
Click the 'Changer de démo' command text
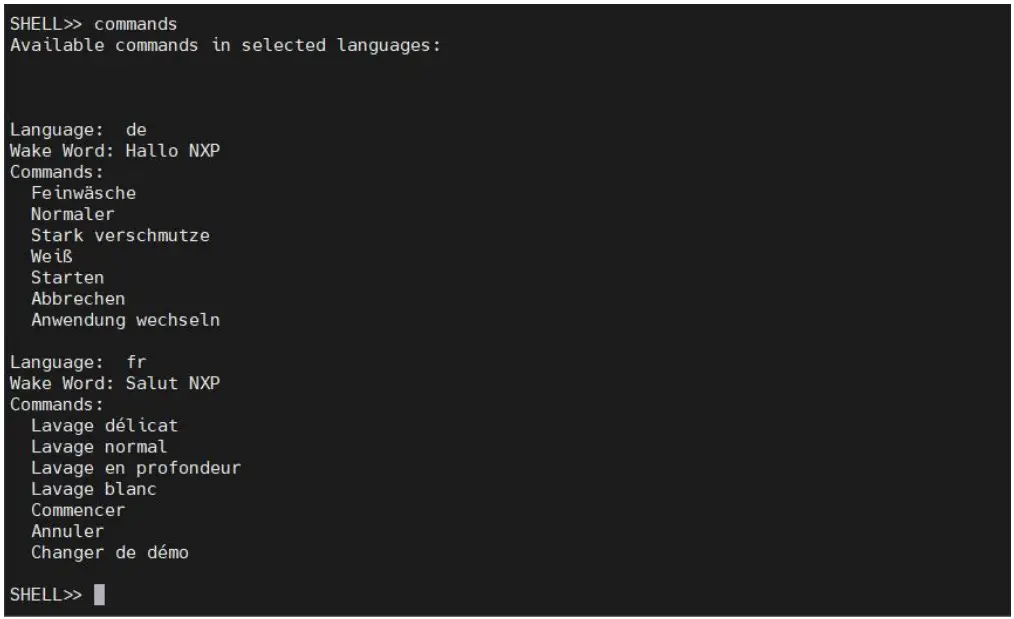pos(110,552)
